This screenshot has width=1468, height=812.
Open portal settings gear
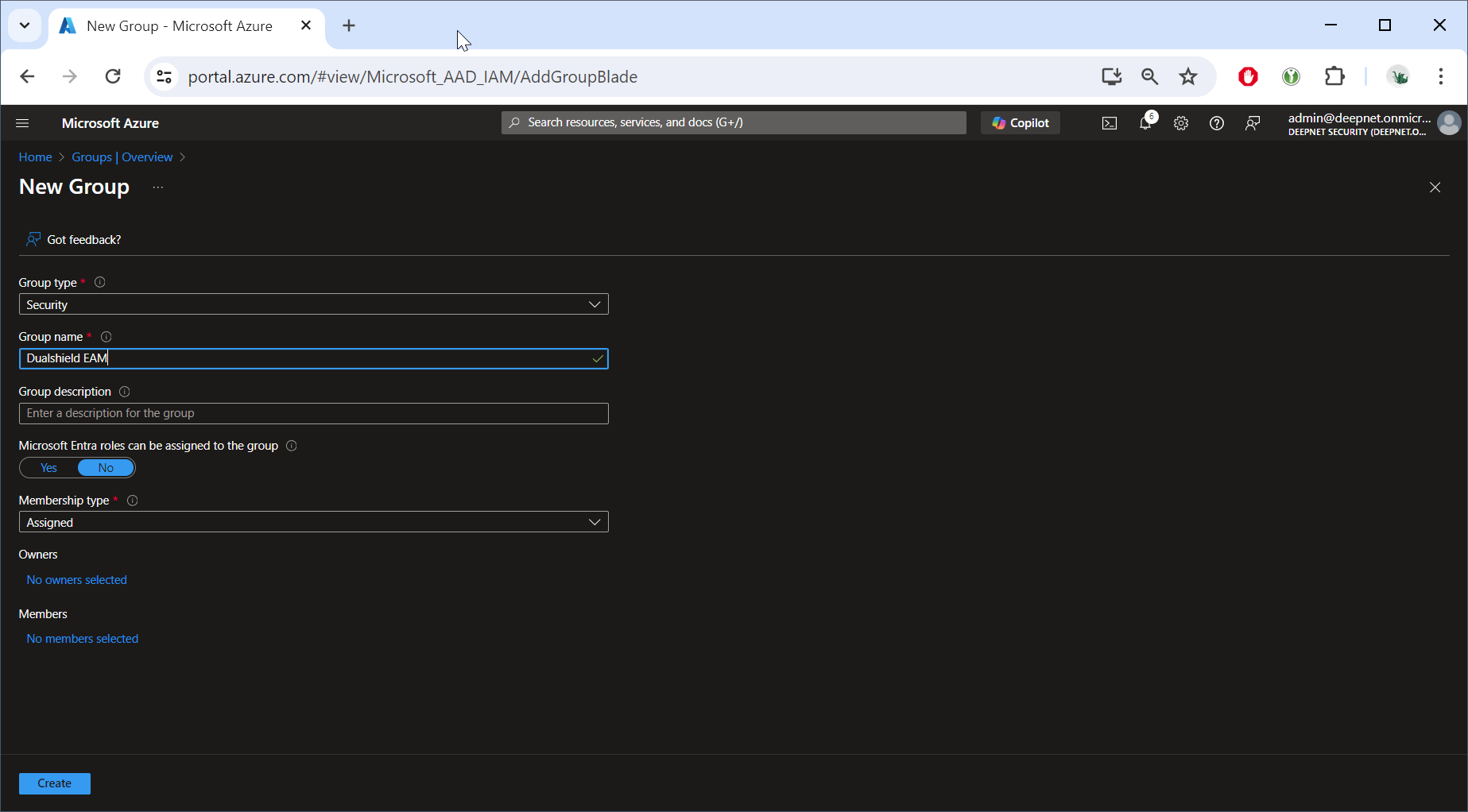[1181, 123]
